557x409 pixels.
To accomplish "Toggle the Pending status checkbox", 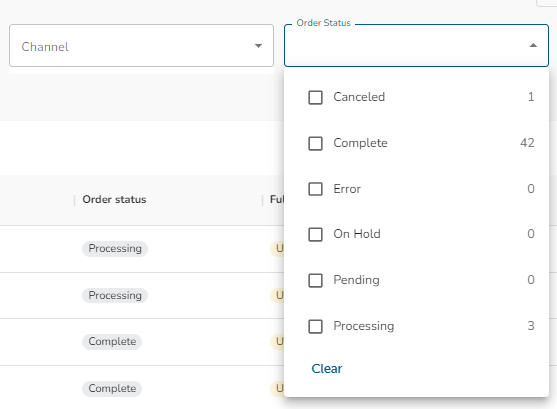I will (315, 280).
